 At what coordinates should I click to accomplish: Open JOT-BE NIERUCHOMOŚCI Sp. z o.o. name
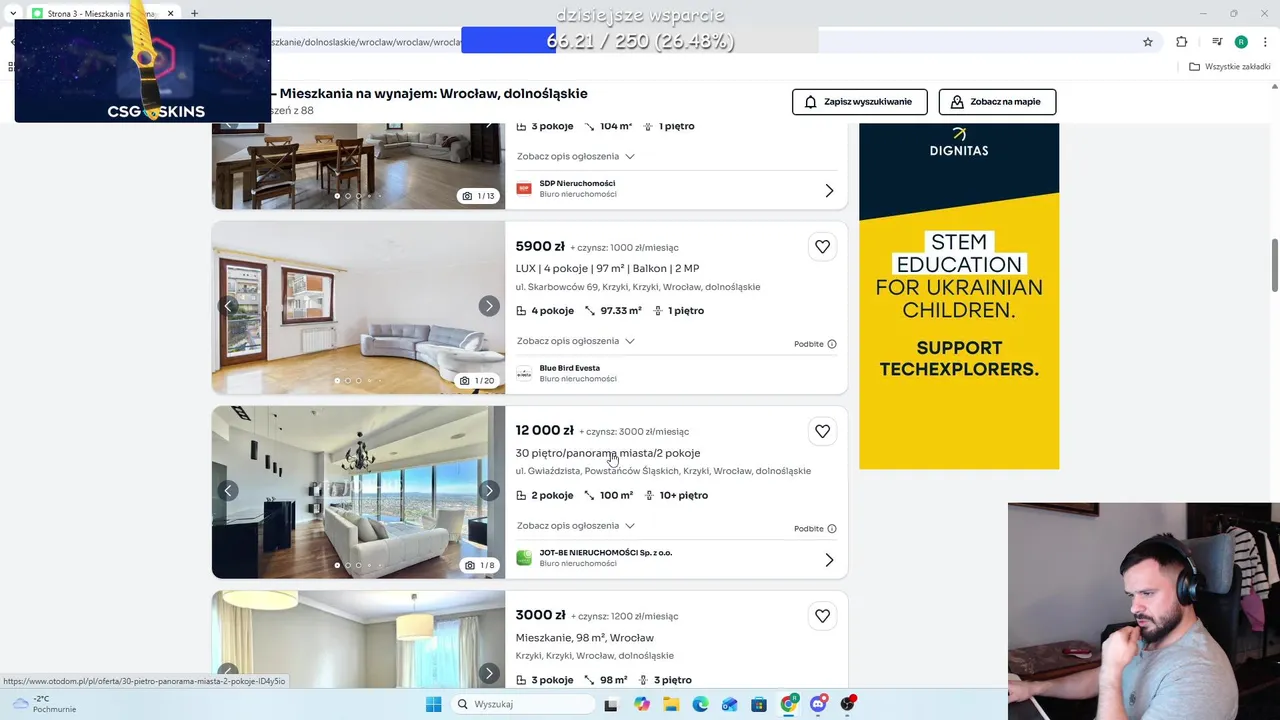606,552
